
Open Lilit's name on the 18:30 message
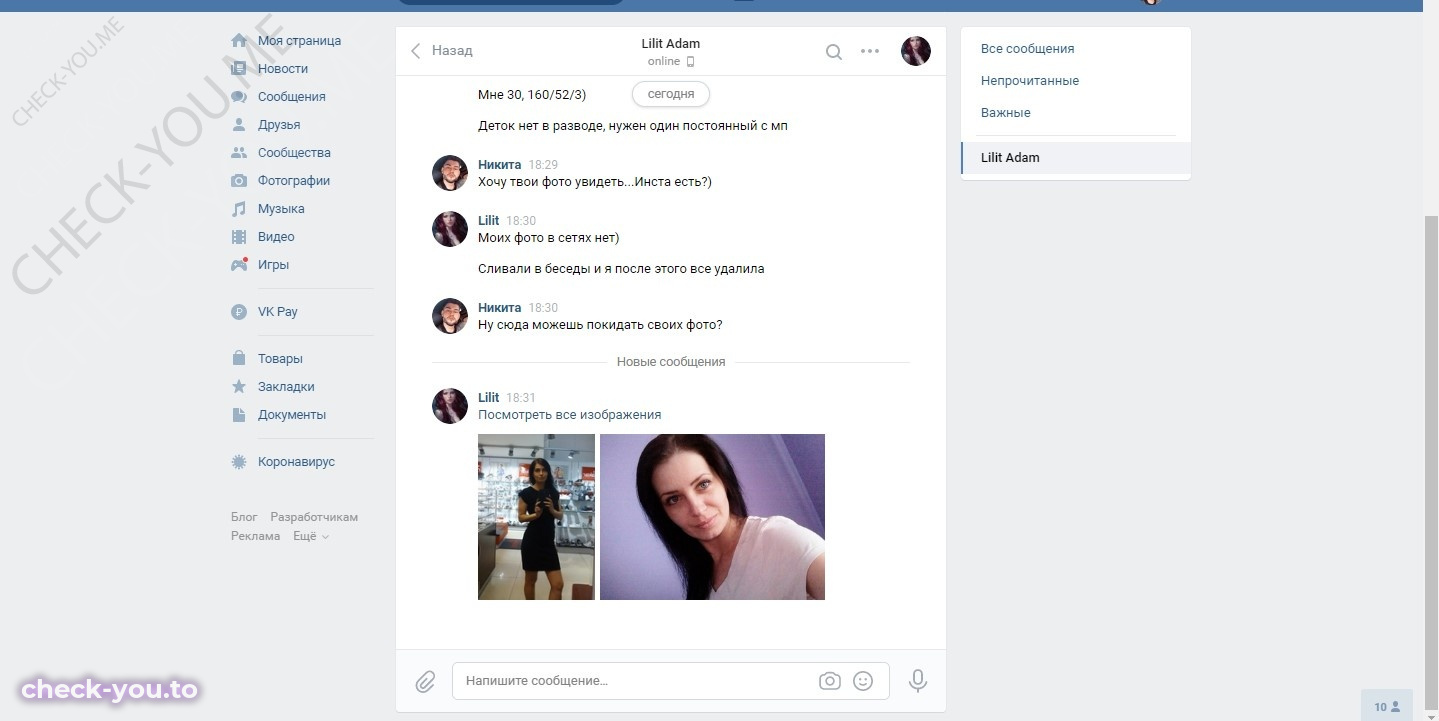click(488, 221)
